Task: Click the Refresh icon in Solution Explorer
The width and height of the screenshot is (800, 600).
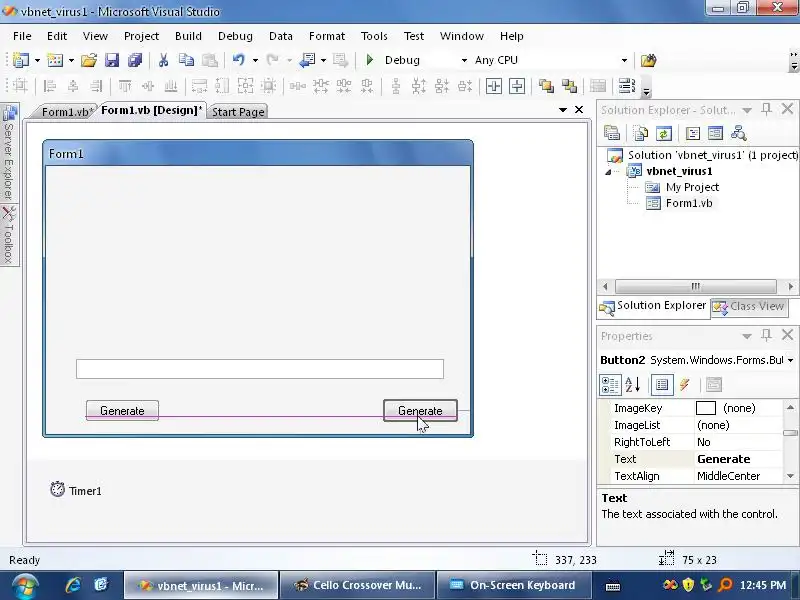Action: [x=663, y=133]
